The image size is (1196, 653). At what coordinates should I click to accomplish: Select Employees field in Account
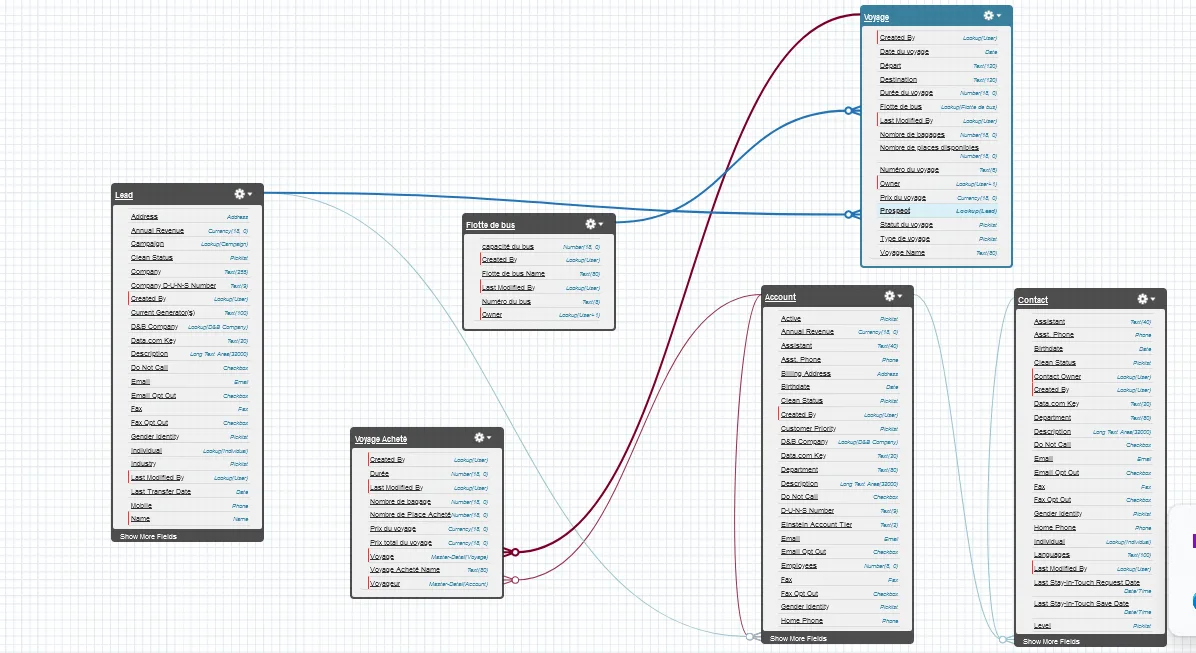[x=839, y=565]
